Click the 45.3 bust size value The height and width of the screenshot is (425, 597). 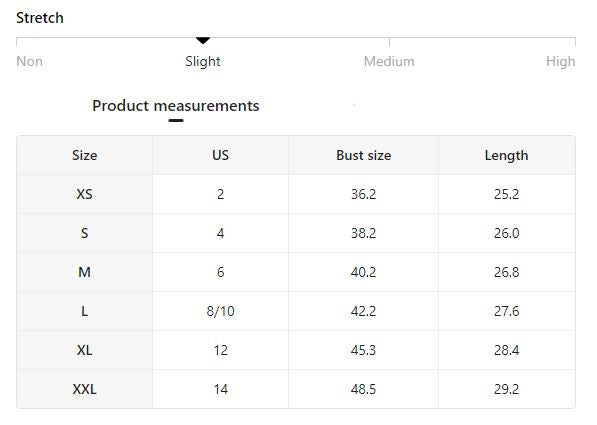(x=364, y=350)
